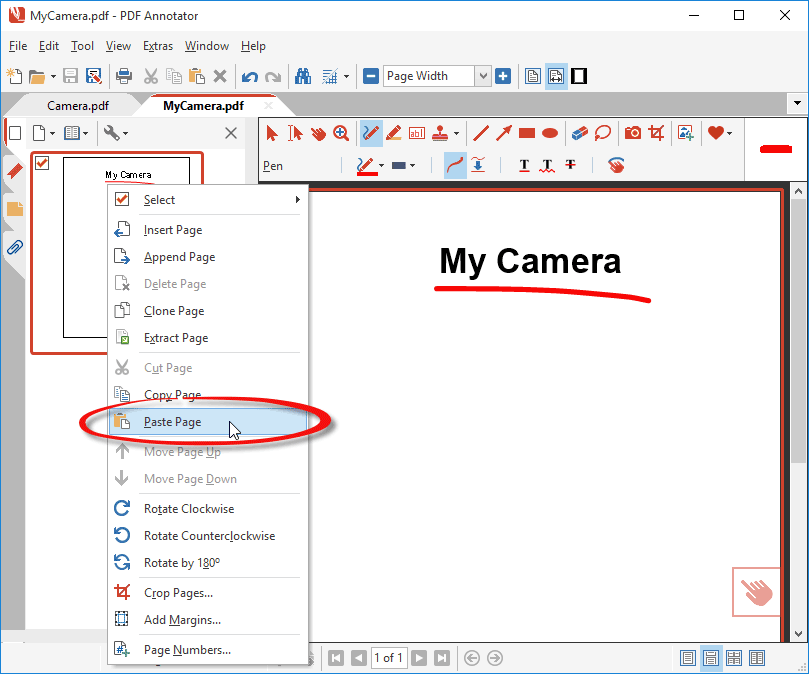Pick the Highlighter tool
The height and width of the screenshot is (674, 809).
click(393, 132)
